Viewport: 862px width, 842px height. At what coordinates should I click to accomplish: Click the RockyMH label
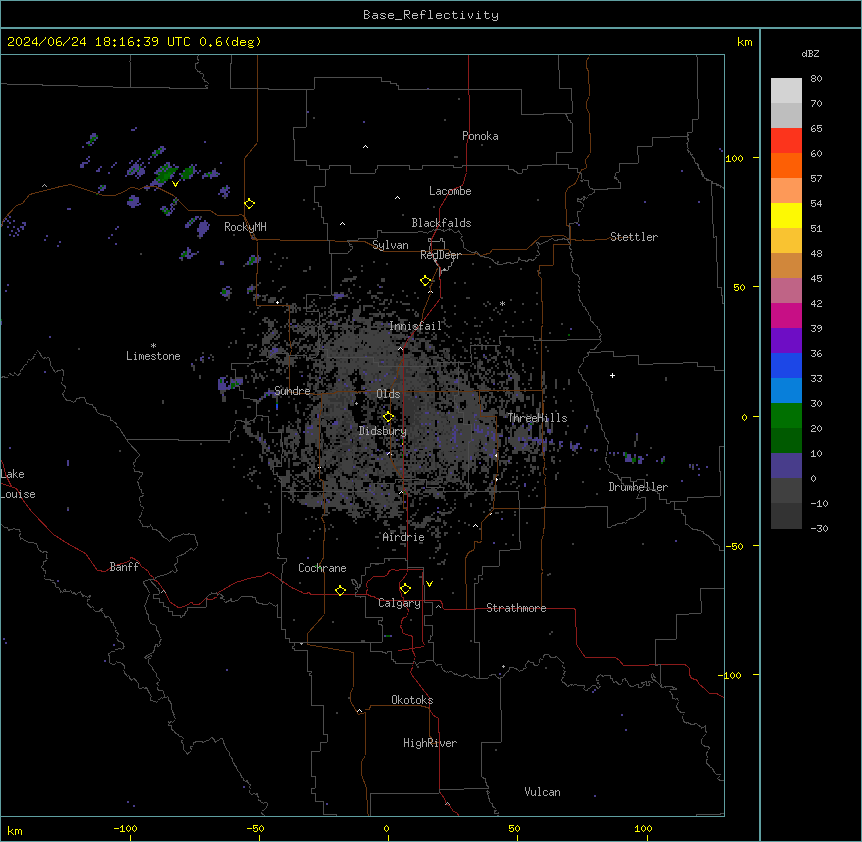(245, 227)
